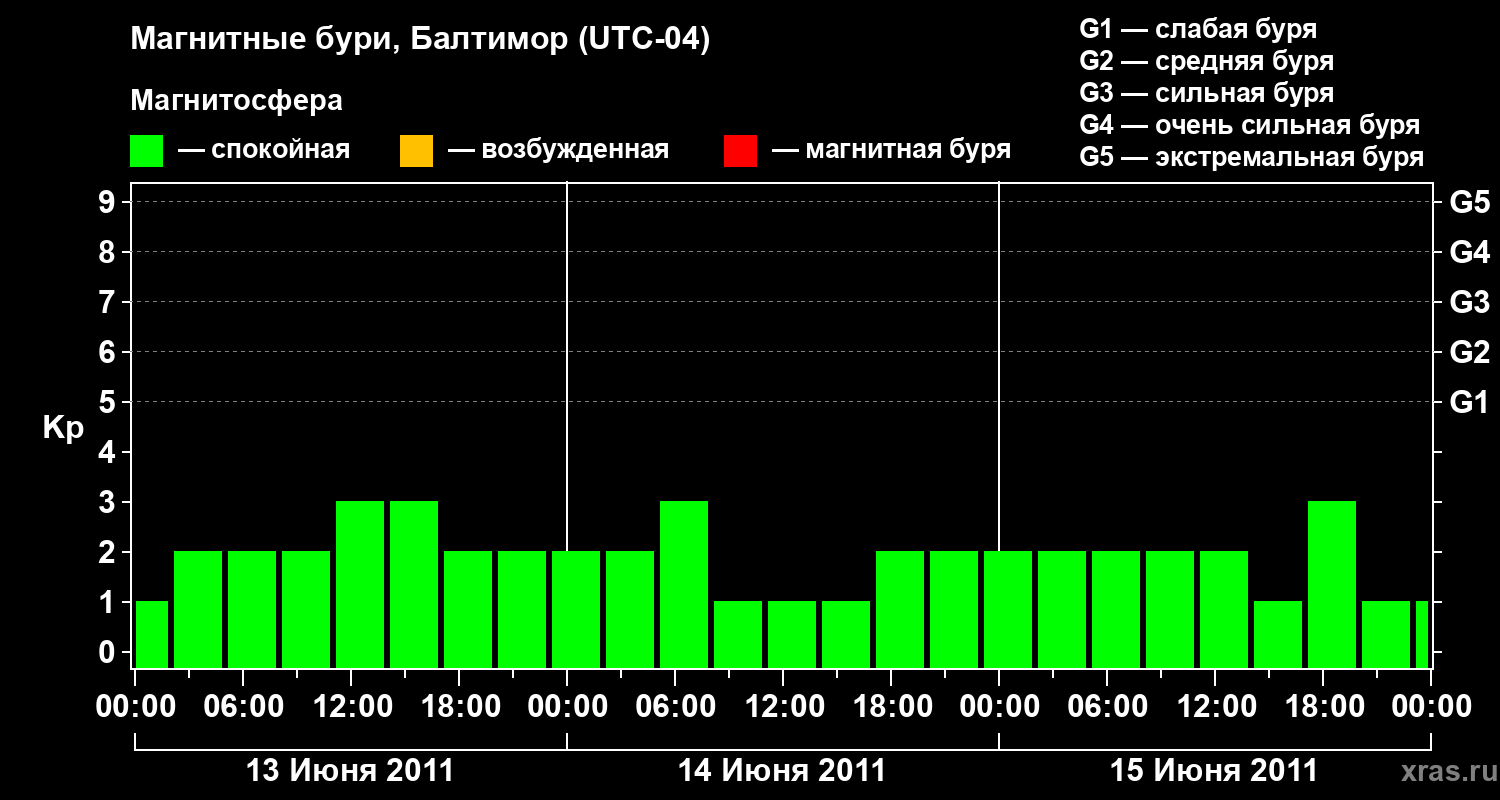
Task: Click the 'G3 — сильная буря' legend line
Action: [1206, 93]
